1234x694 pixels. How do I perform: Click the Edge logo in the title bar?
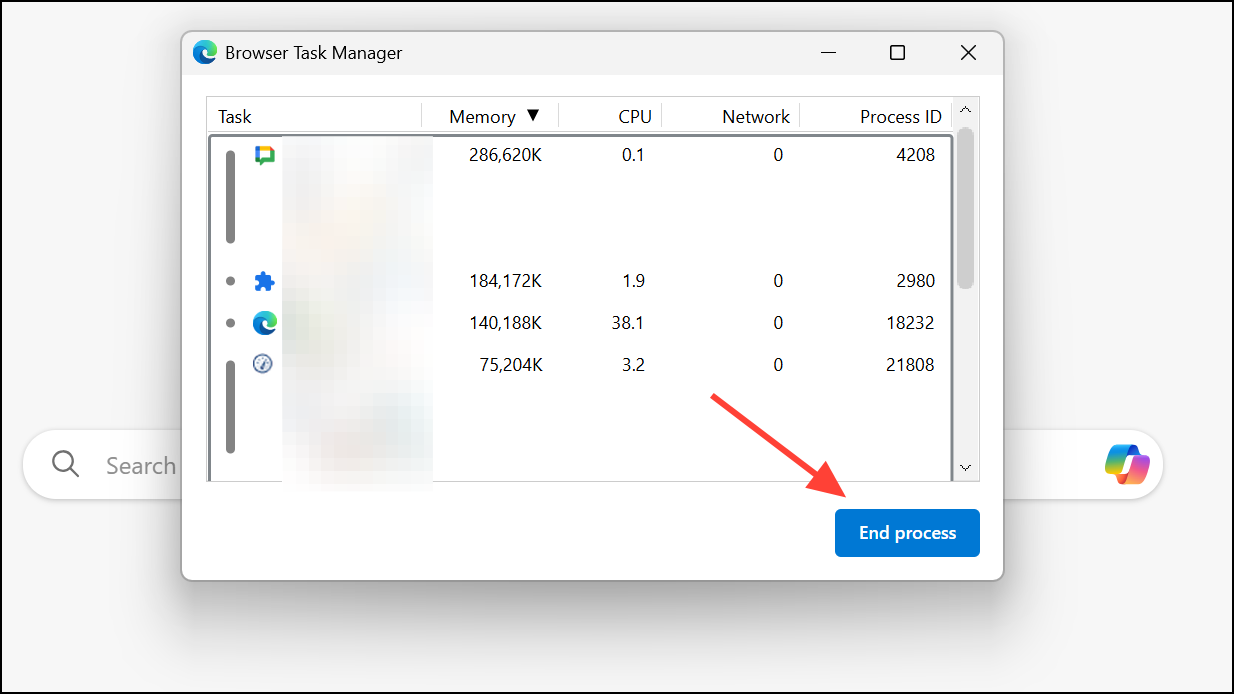(205, 53)
